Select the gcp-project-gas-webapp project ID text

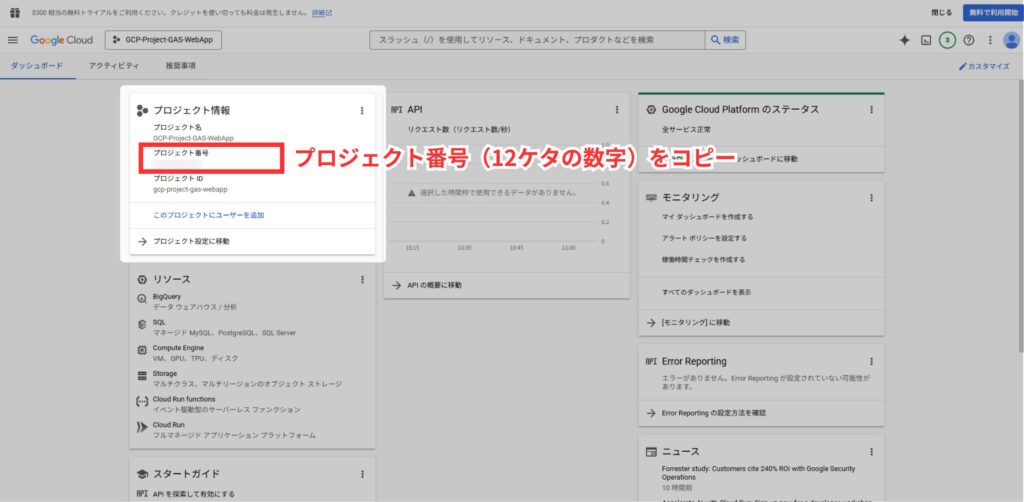(x=190, y=189)
